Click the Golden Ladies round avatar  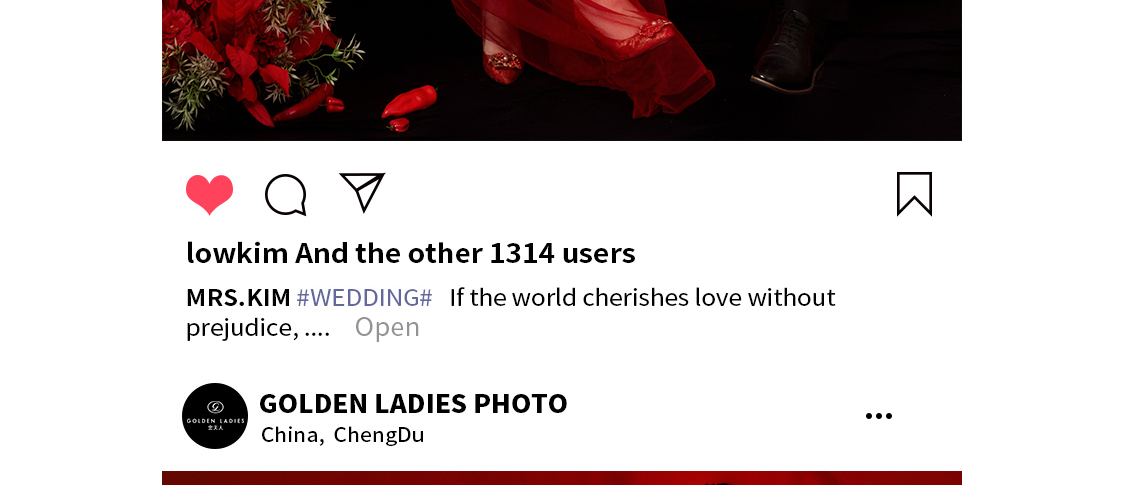pos(215,416)
